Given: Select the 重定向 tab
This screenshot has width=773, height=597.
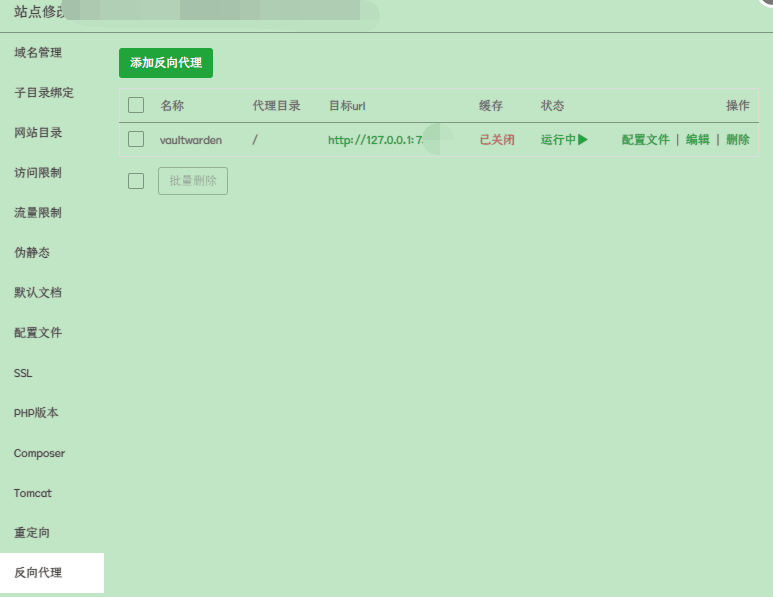Looking at the screenshot, I should 32,533.
